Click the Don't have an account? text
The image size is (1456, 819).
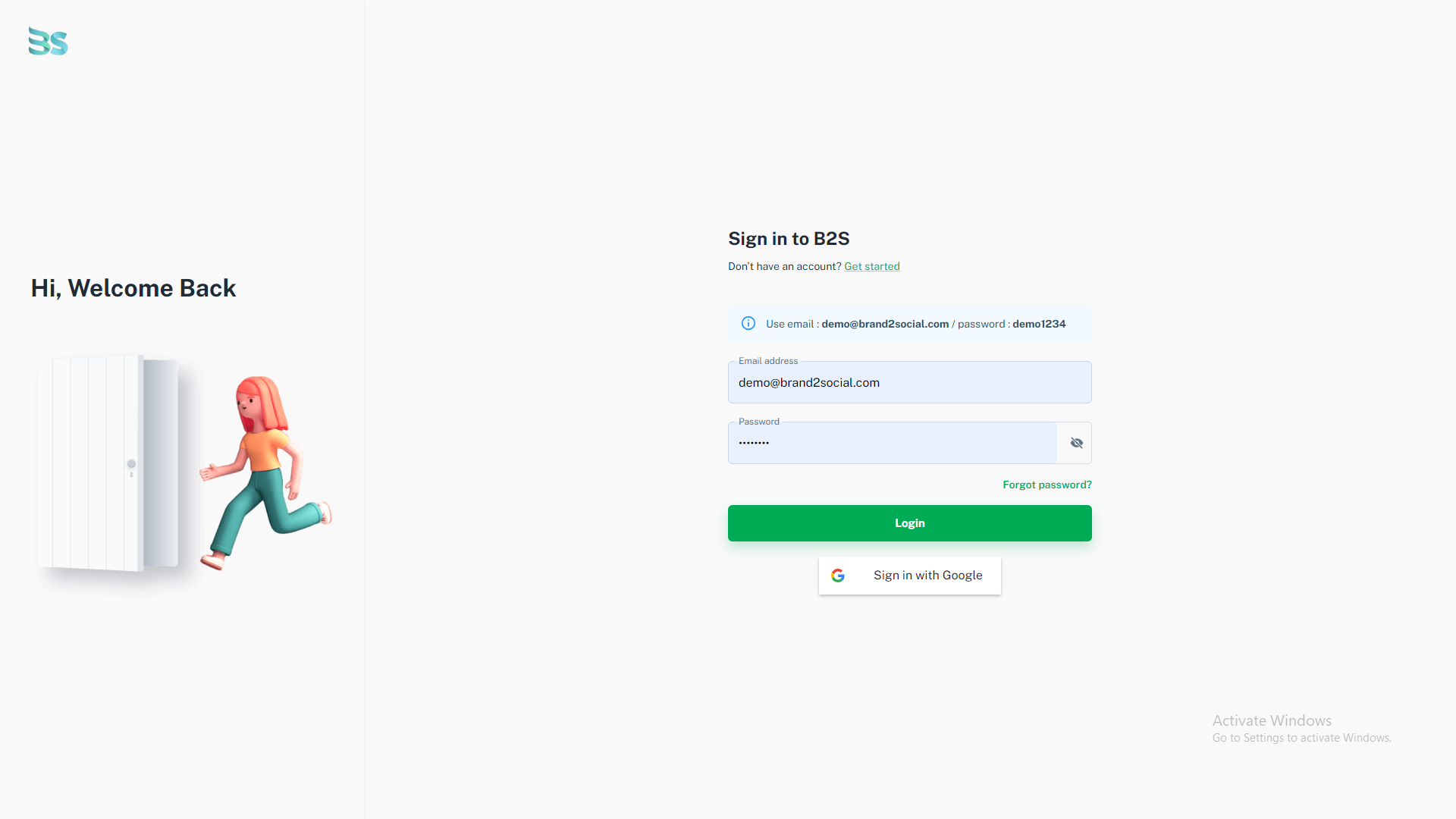pos(785,266)
